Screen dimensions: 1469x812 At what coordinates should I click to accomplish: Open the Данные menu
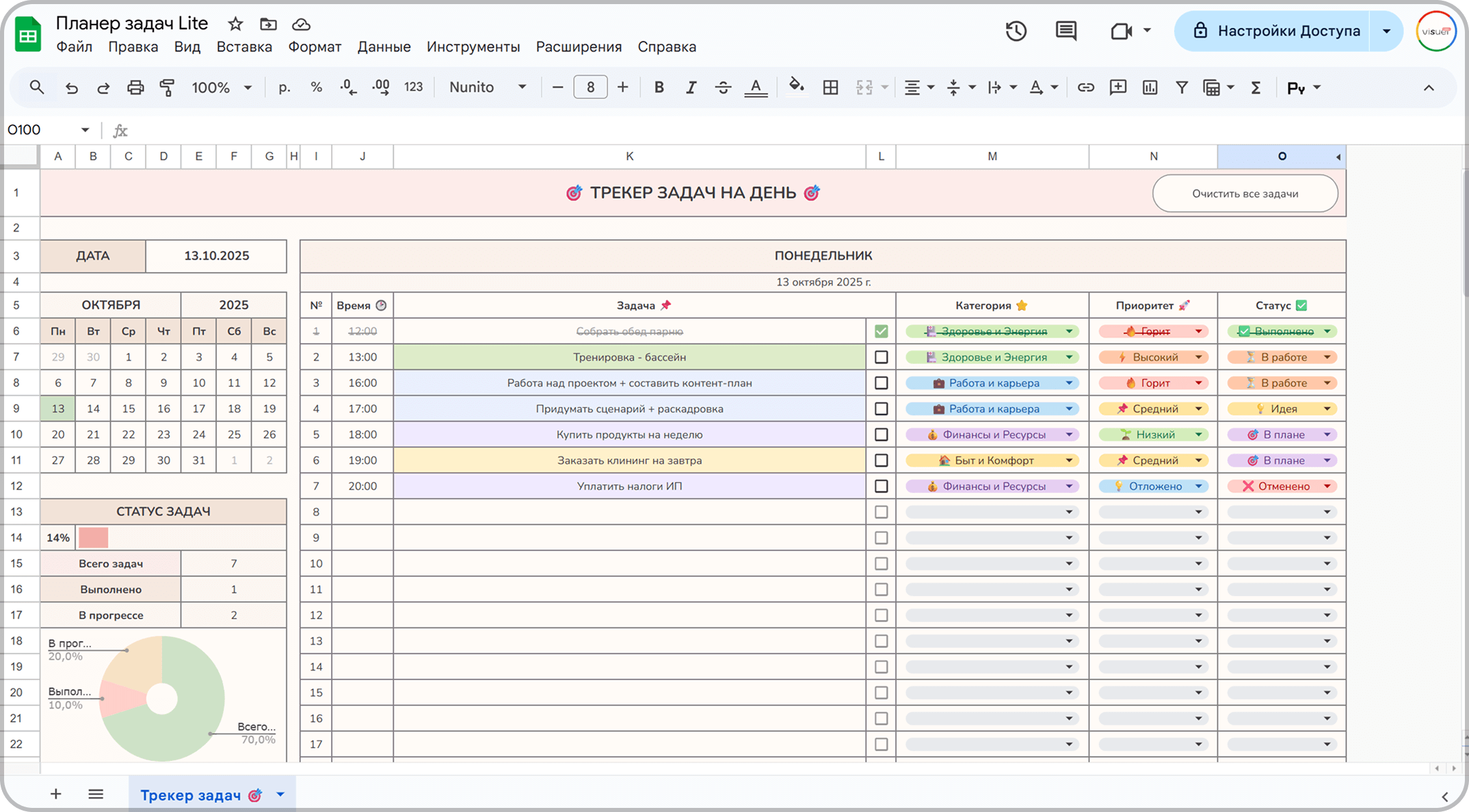[x=384, y=47]
